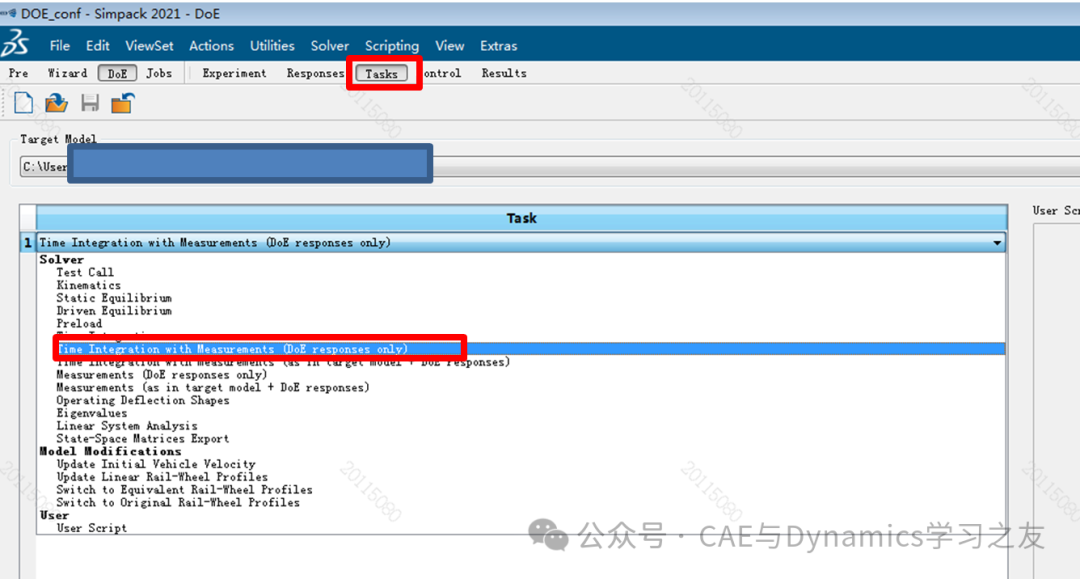Open the Solver menu
The width and height of the screenshot is (1080, 579).
329,45
